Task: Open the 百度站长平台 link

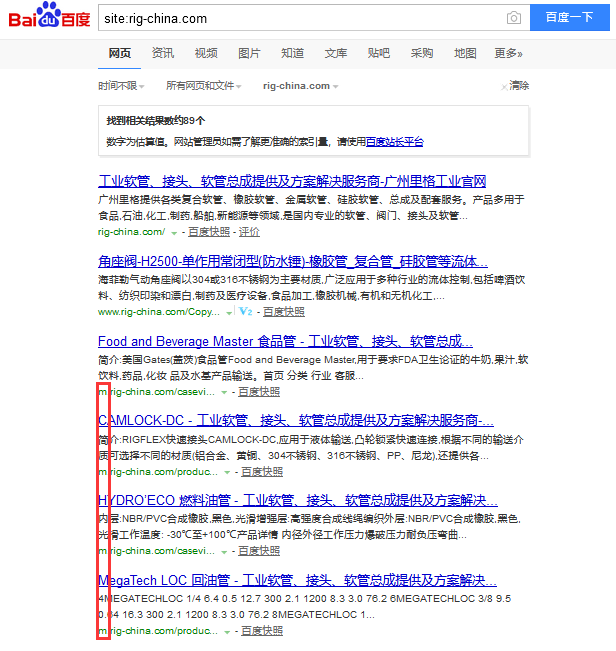Action: point(394,142)
